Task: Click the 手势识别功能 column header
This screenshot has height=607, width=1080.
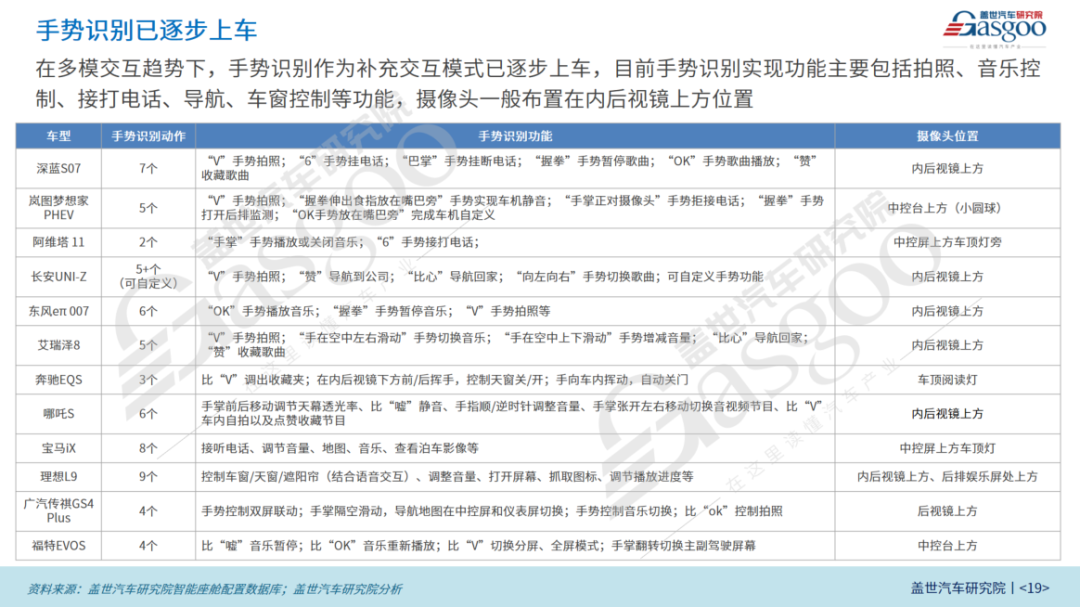Action: pos(515,136)
